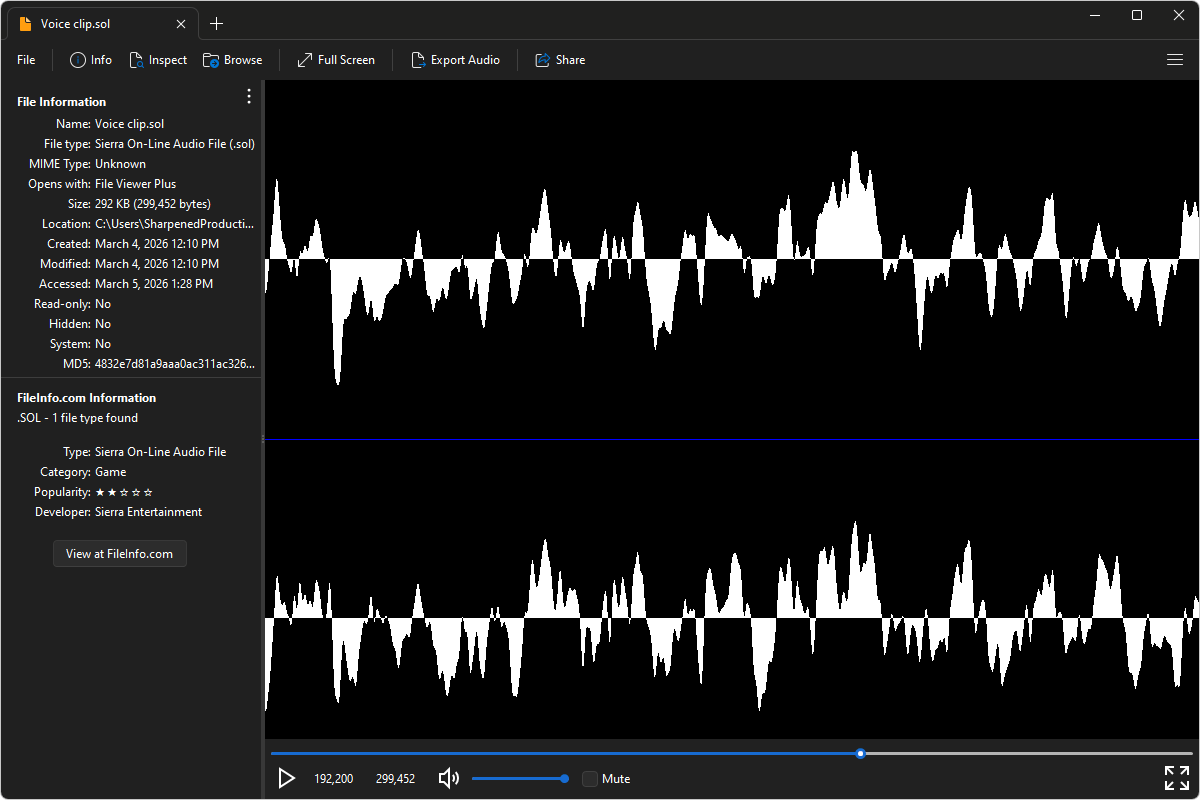Click the expand view icon at bottom right
Screen dimensions: 1200x800
(1176, 778)
